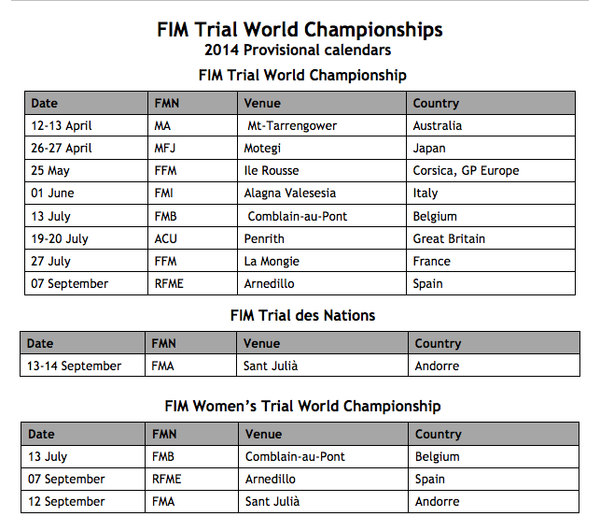Select the La Mongie venue cell
Viewport: 600px width, 531px height.
[322, 261]
